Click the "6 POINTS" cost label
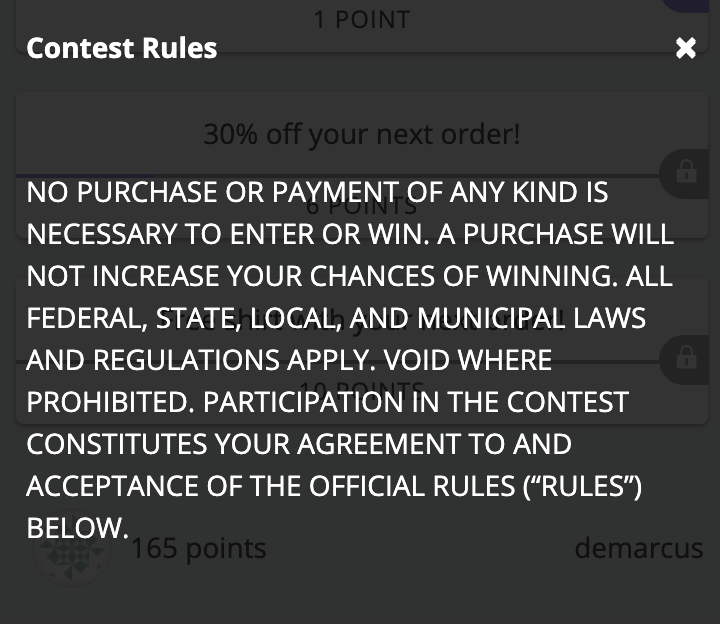Screen dimensions: 720x624 (361, 207)
